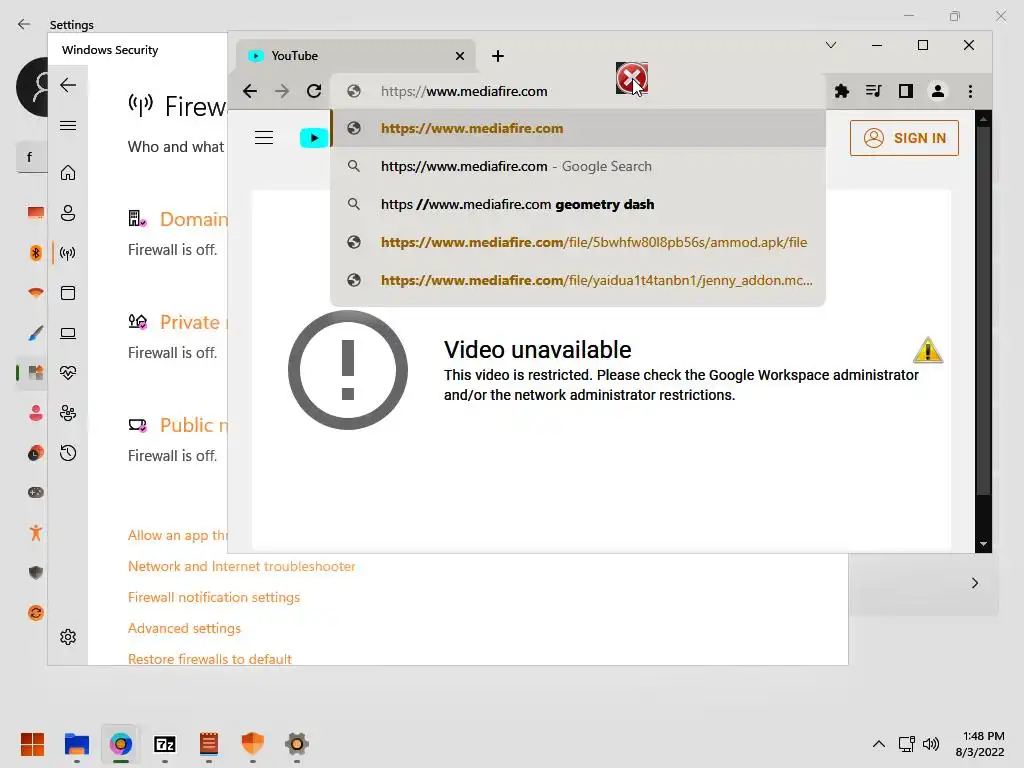The image size is (1024, 768).
Task: Open Family options sidebar icon
Action: (x=68, y=413)
